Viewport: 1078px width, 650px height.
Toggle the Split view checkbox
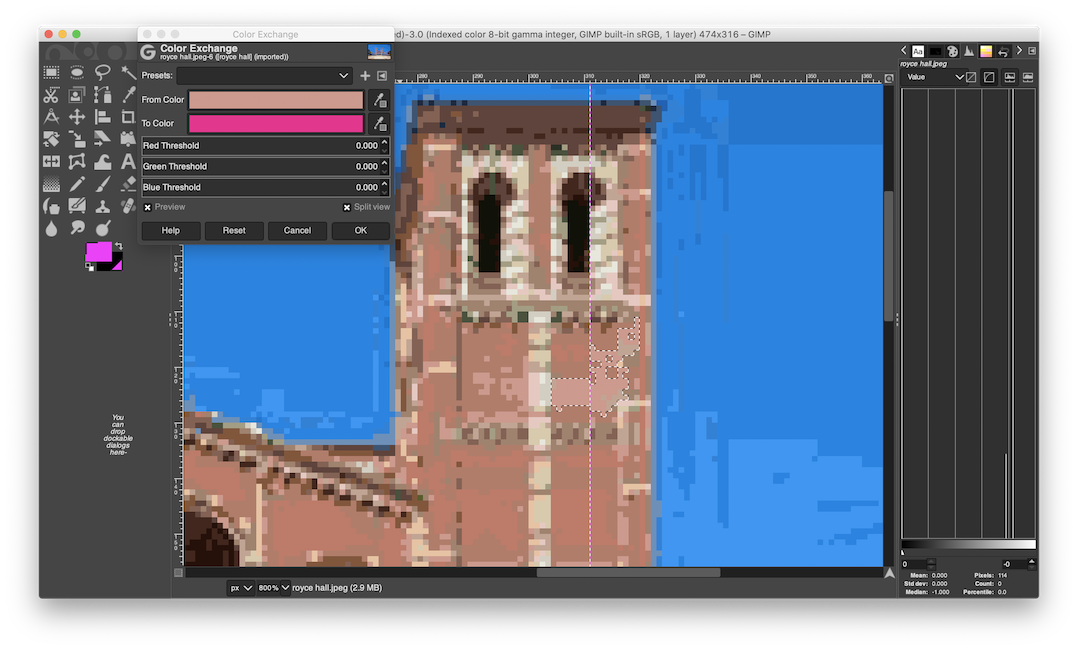click(x=347, y=207)
